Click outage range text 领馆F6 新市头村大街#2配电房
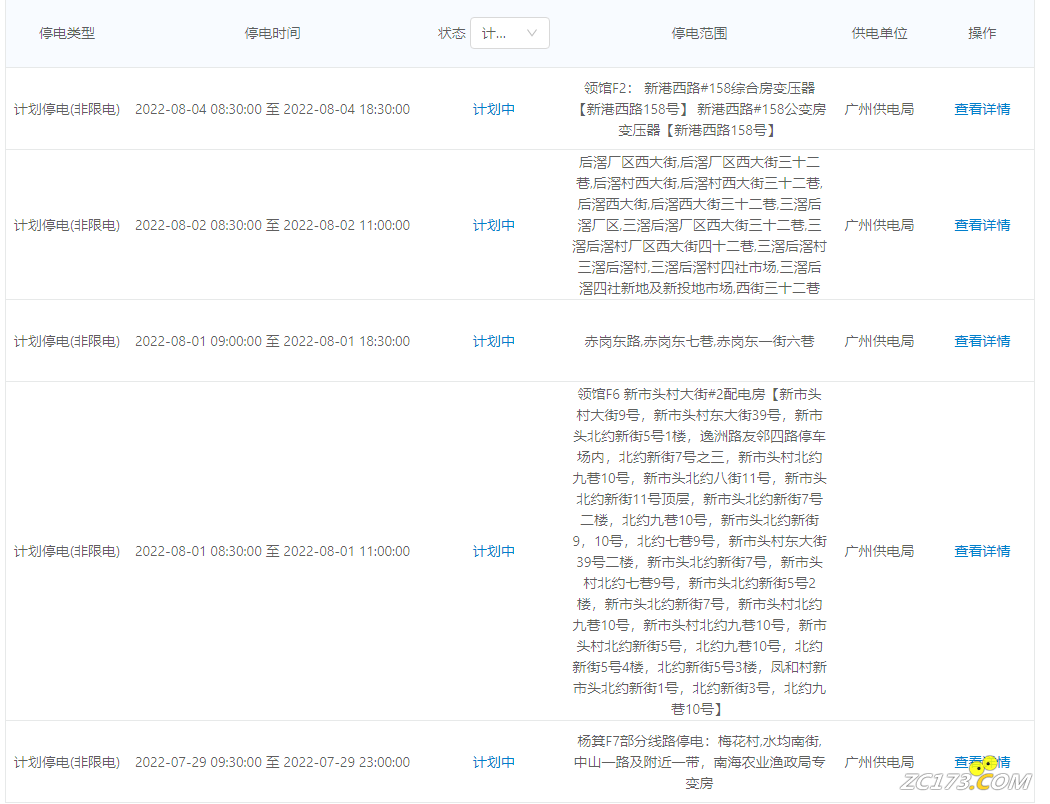1050x804 pixels. 699,551
